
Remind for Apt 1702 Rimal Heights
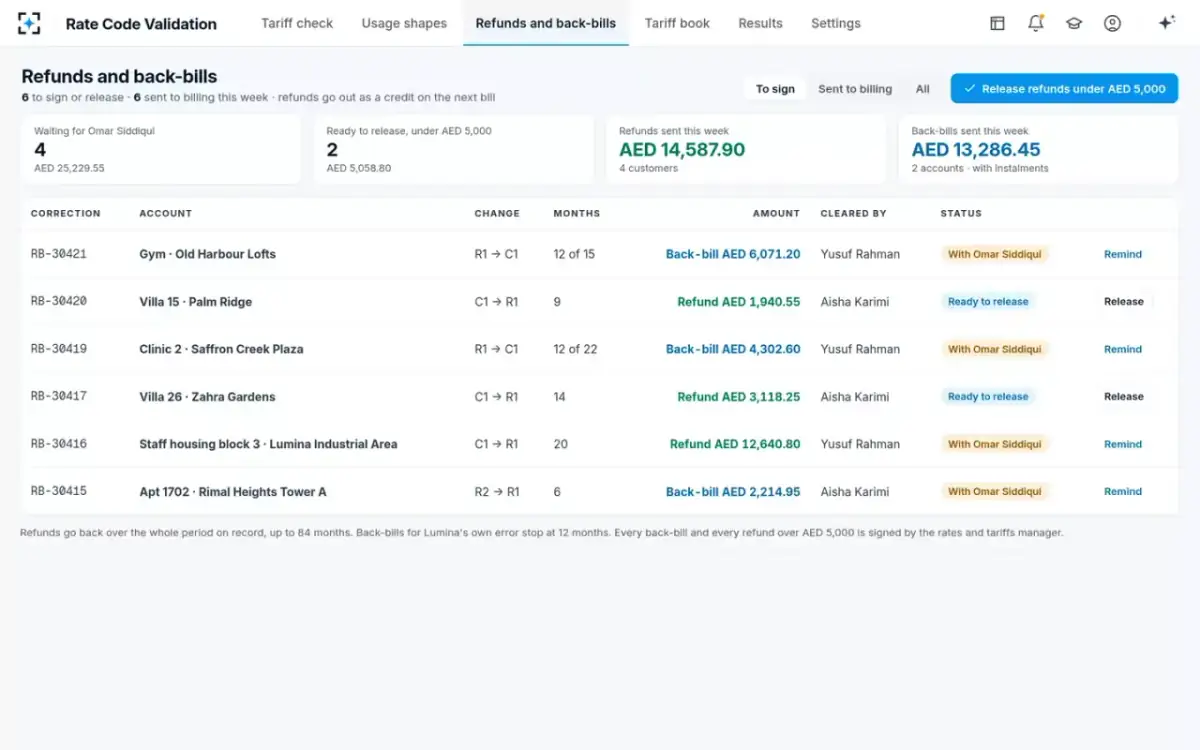click(1122, 491)
